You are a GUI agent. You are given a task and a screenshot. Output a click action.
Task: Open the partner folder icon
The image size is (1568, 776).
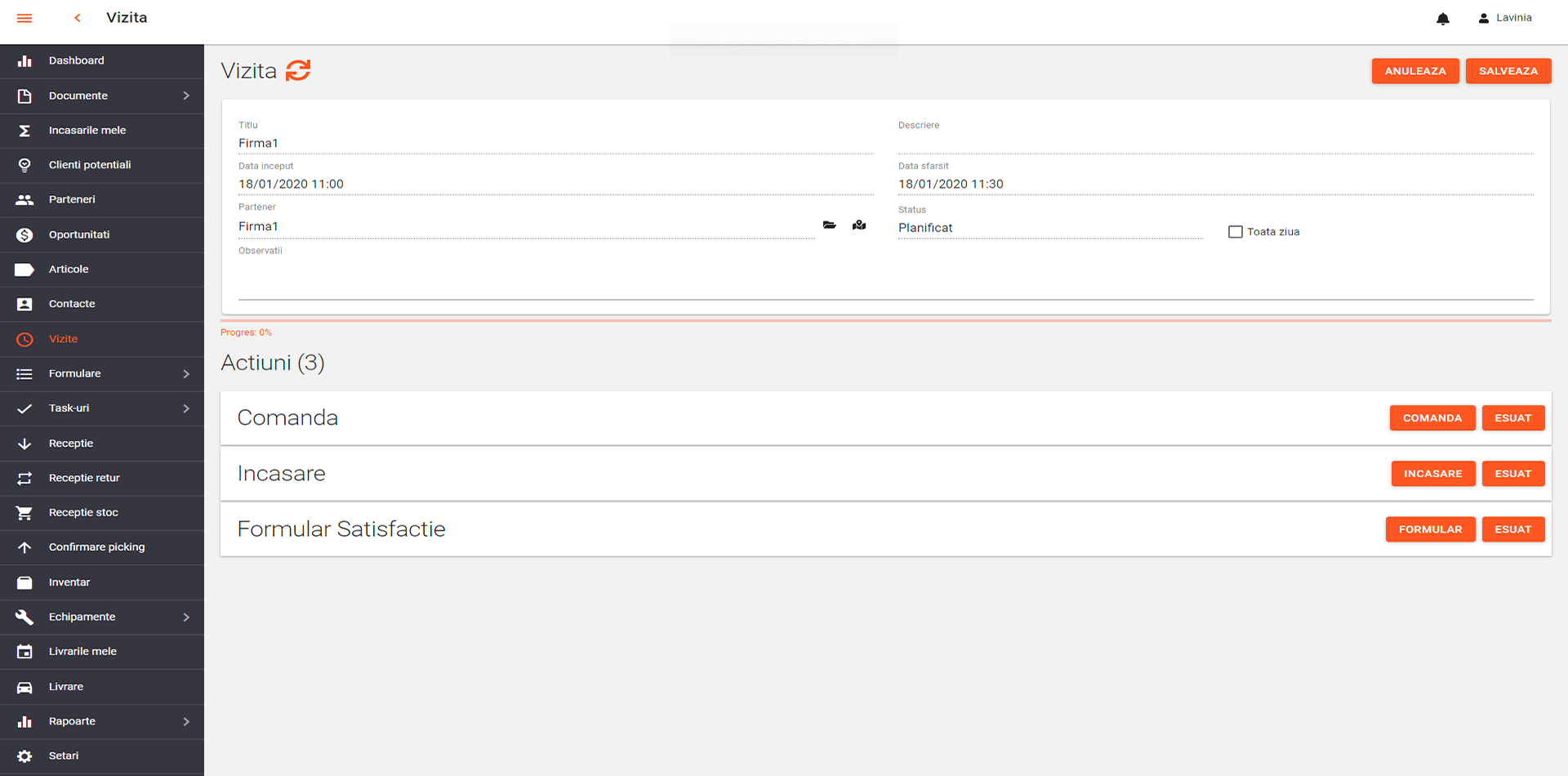click(830, 225)
